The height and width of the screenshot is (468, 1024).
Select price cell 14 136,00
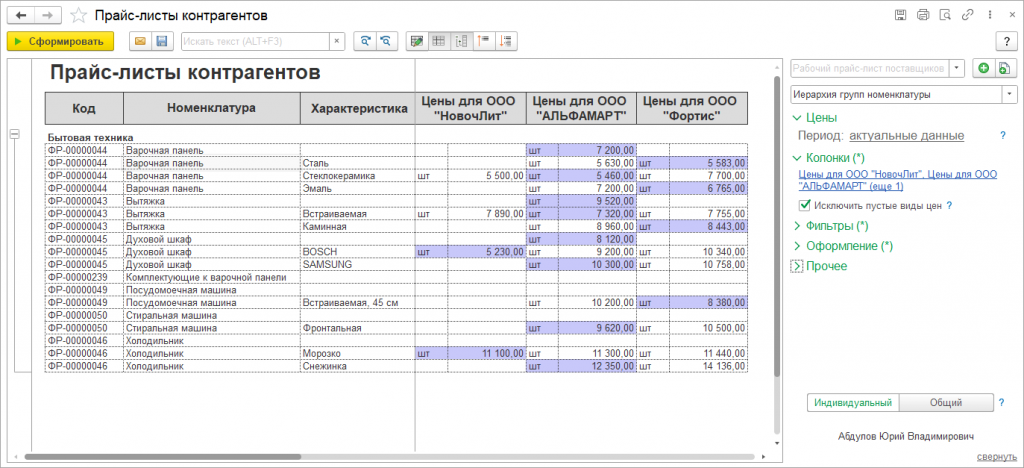(x=709, y=366)
